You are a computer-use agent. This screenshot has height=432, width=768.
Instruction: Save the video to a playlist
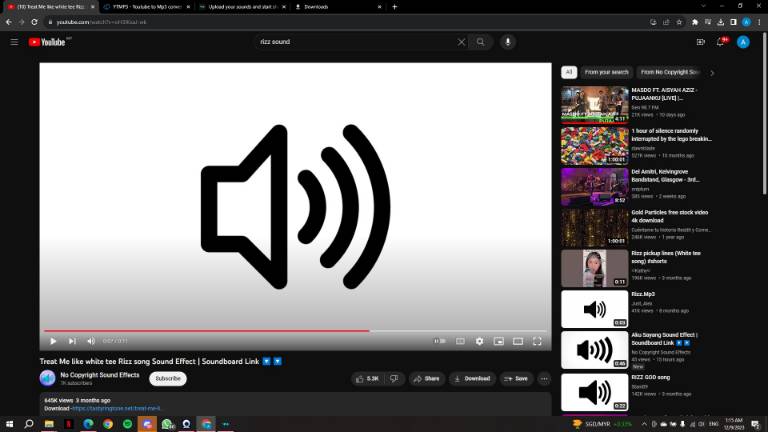point(516,379)
